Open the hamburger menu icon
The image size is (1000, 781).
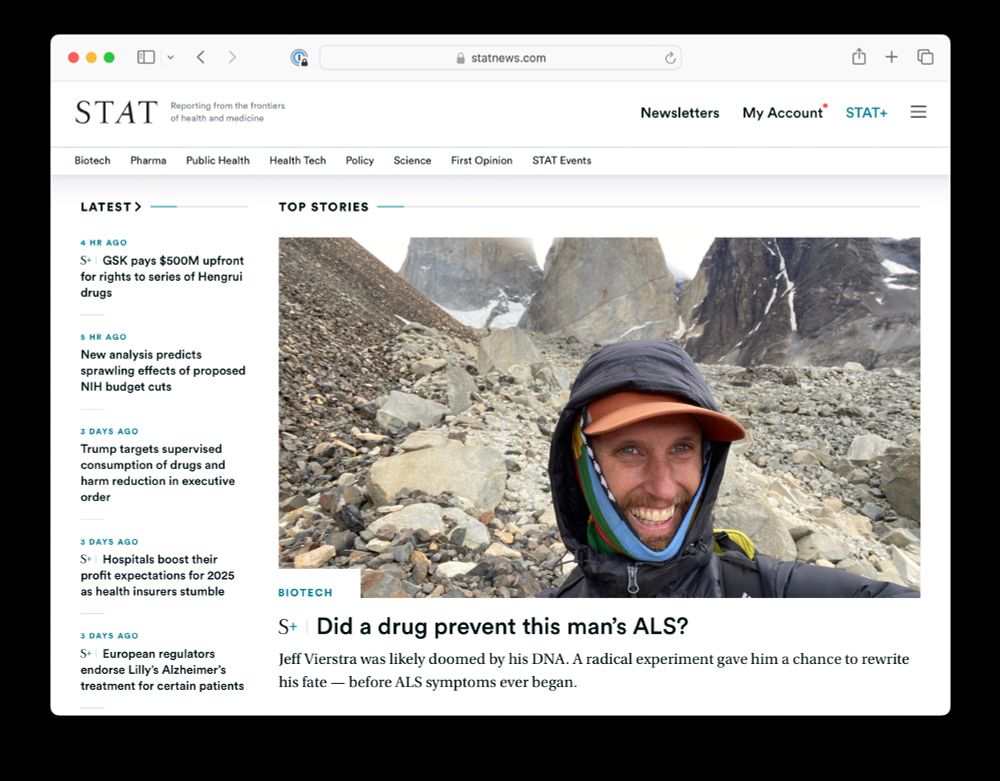pyautogui.click(x=918, y=112)
